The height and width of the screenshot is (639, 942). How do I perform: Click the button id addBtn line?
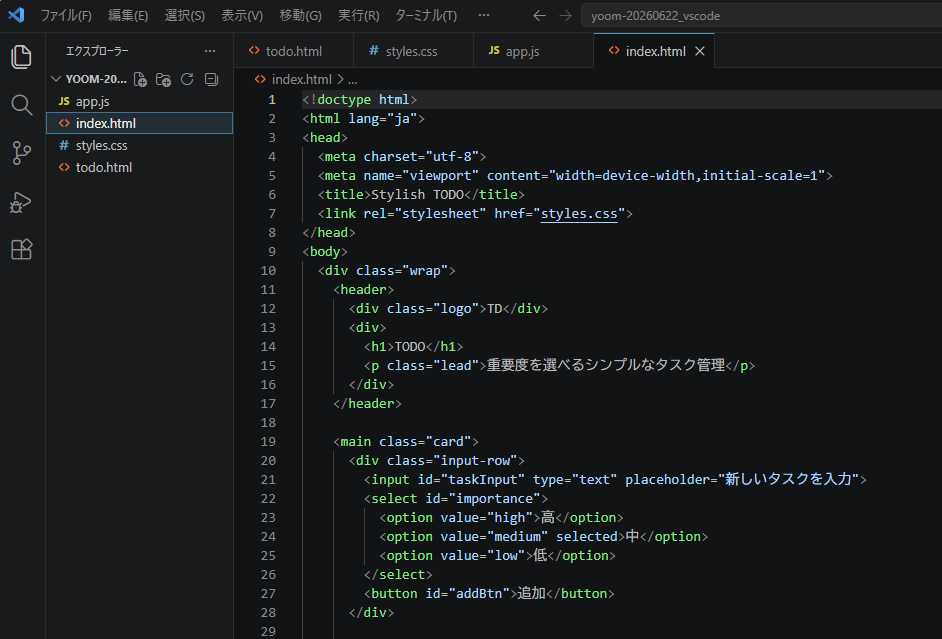(489, 594)
